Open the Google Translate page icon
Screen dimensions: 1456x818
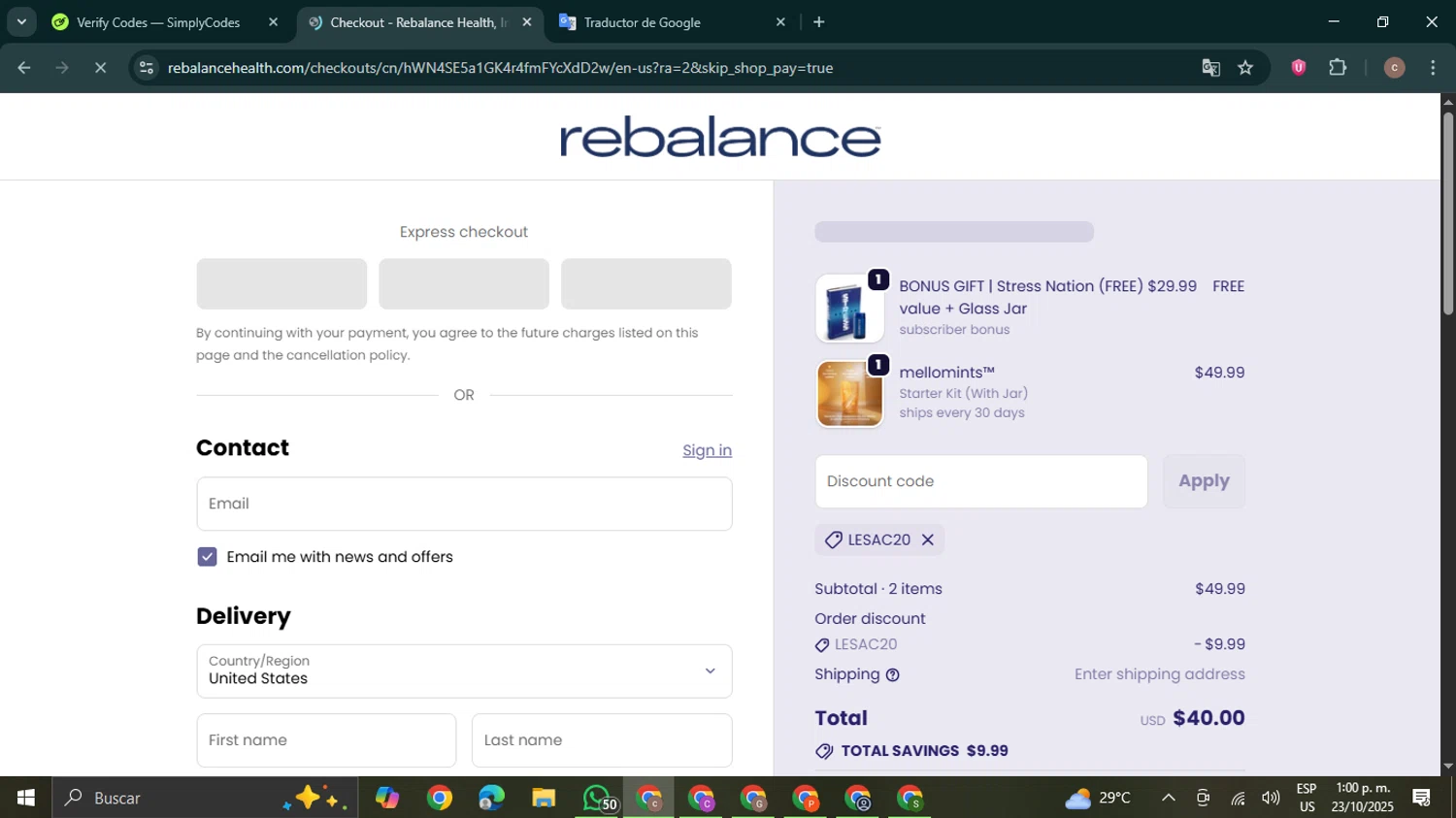click(1210, 68)
